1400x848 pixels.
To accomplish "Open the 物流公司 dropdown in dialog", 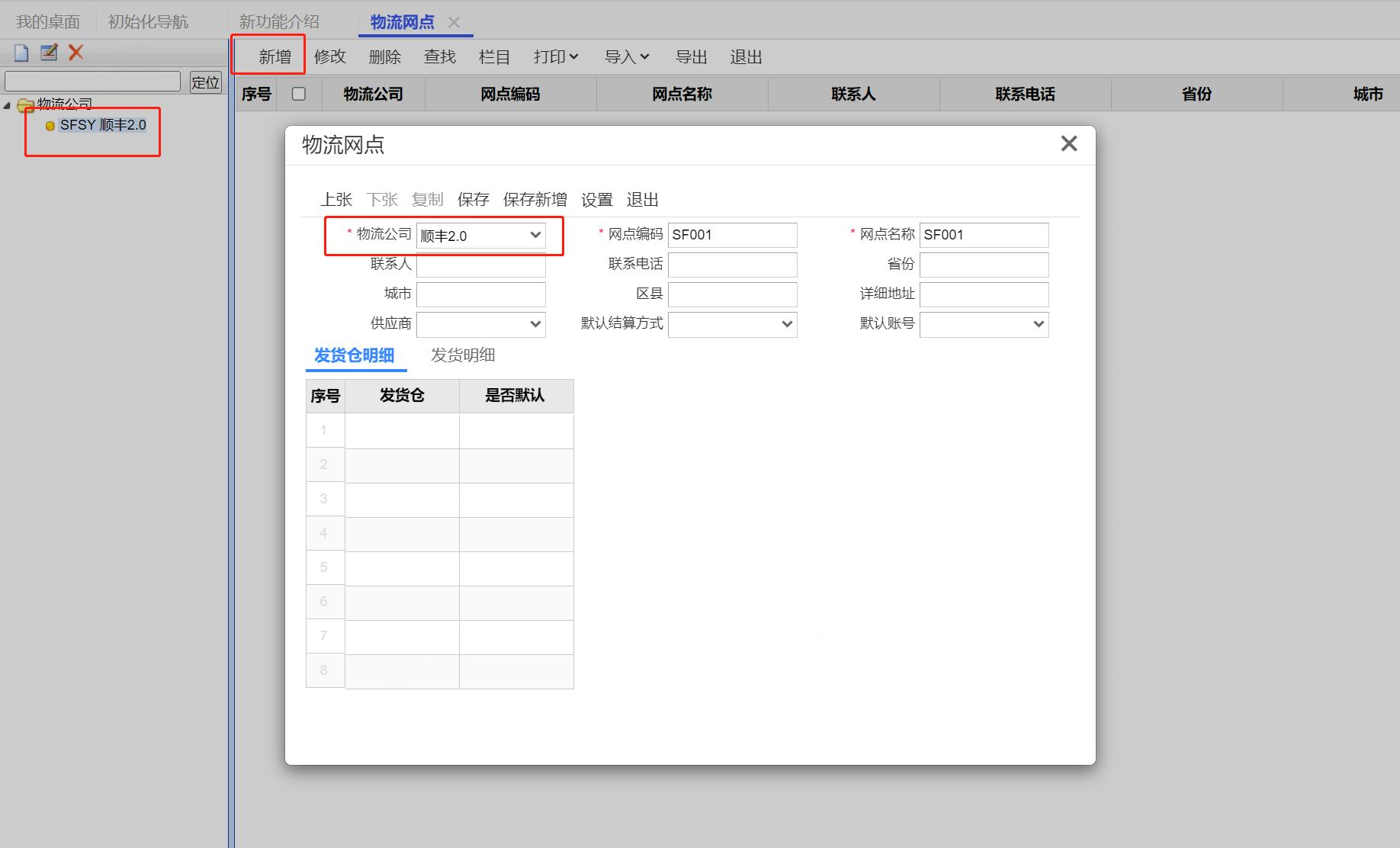I will pos(481,236).
